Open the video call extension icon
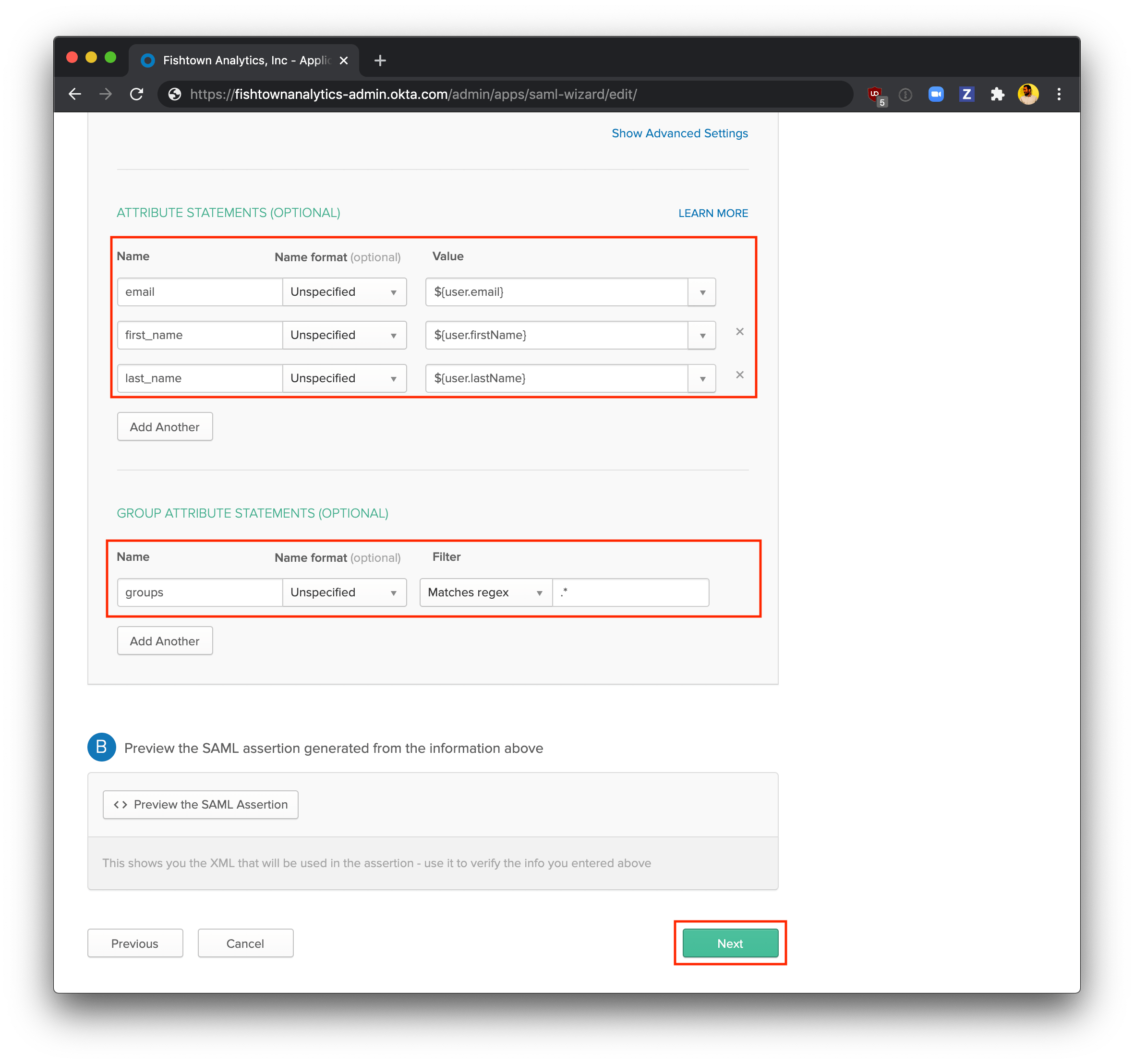Screen dimensions: 1134x1064 click(936, 94)
